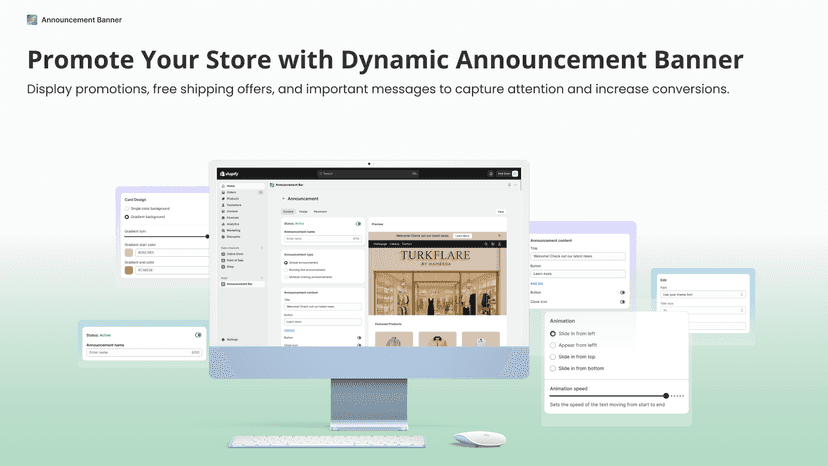Click the Announcement Banner app icon at top-left
Screen dimensions: 828x466
tap(32, 20)
